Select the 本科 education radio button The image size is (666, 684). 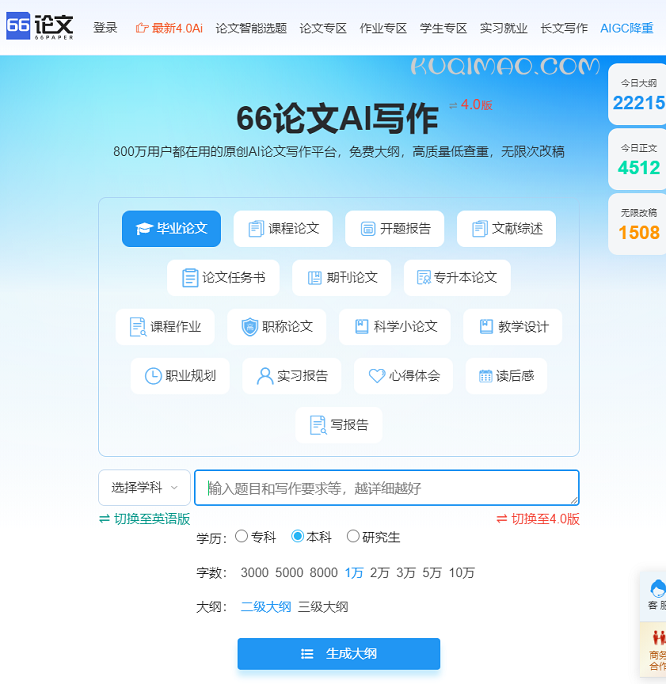[x=297, y=536]
